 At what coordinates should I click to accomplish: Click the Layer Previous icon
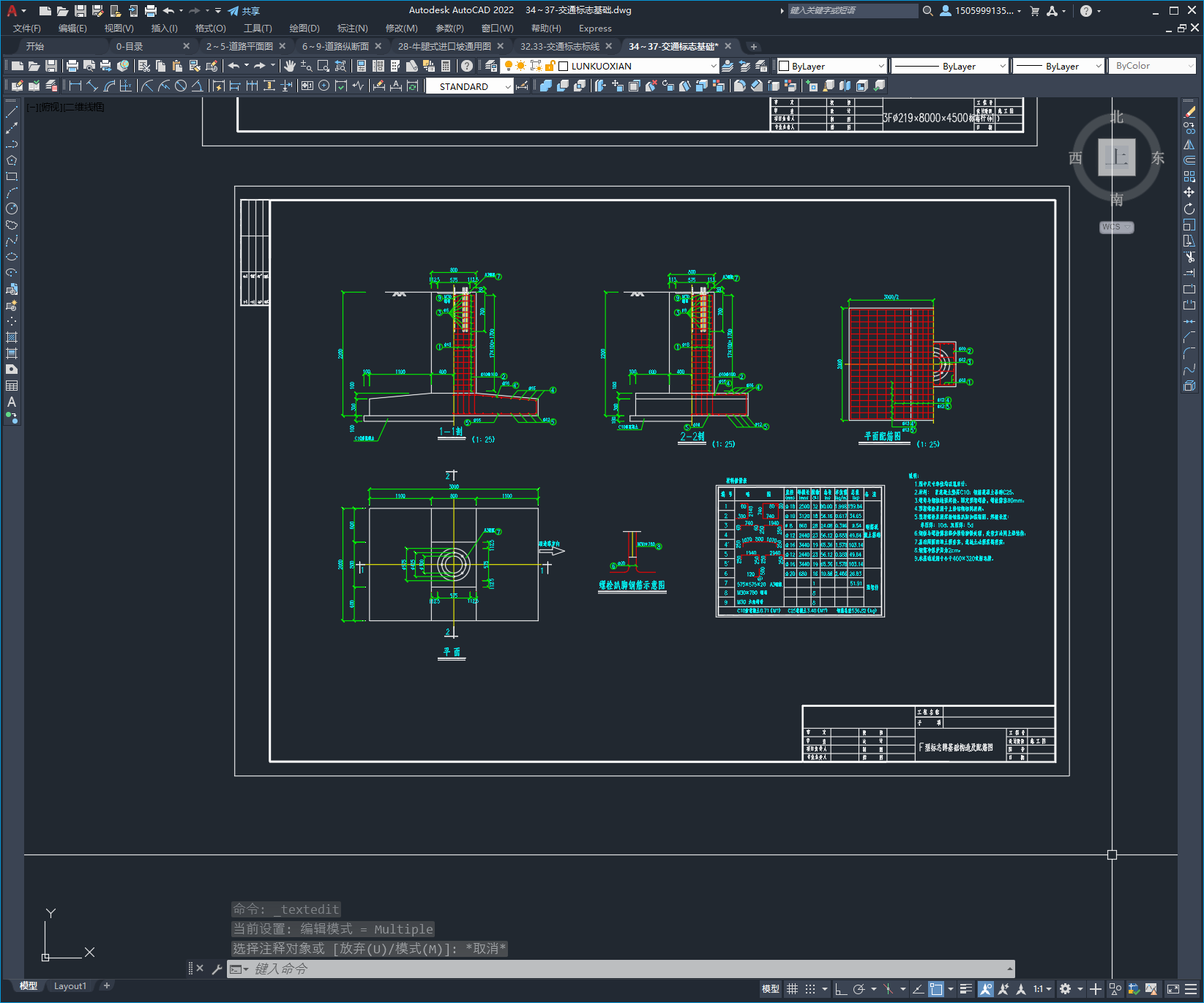pyautogui.click(x=744, y=66)
